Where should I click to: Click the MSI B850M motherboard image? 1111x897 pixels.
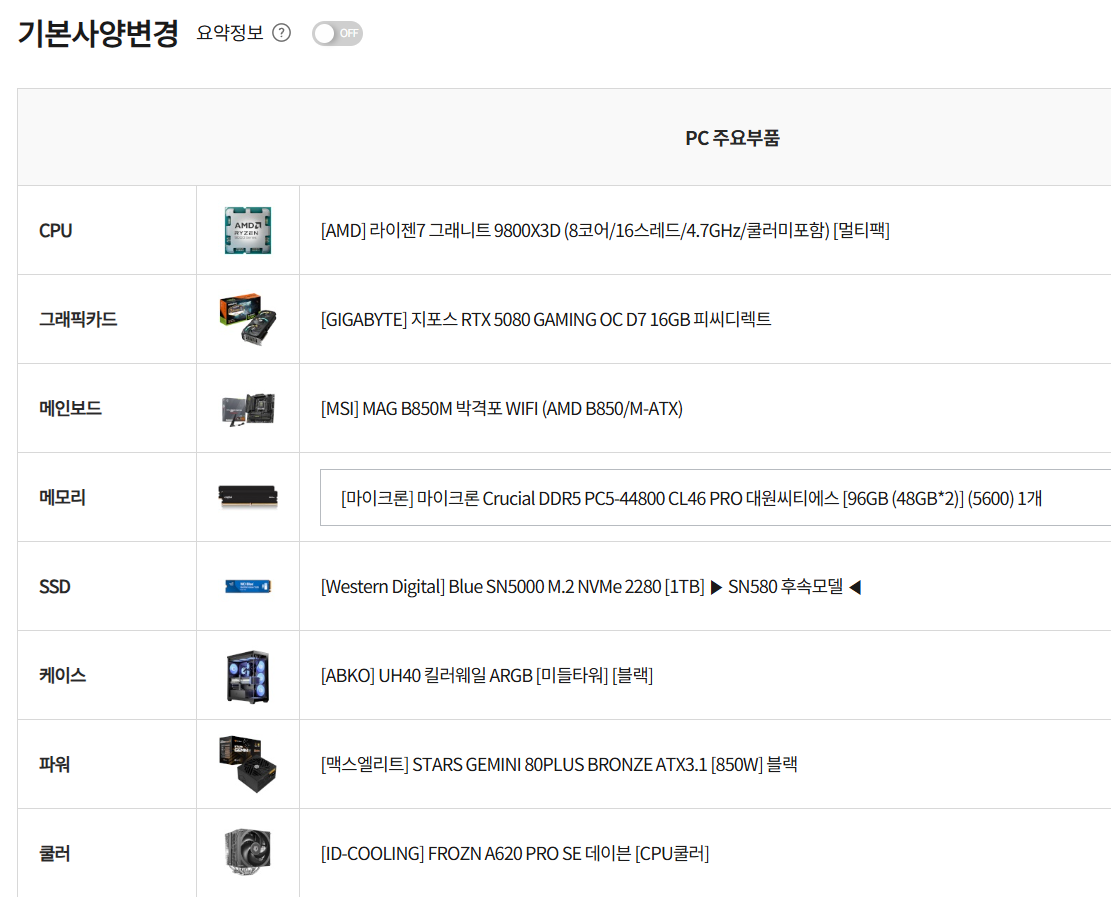click(x=247, y=408)
